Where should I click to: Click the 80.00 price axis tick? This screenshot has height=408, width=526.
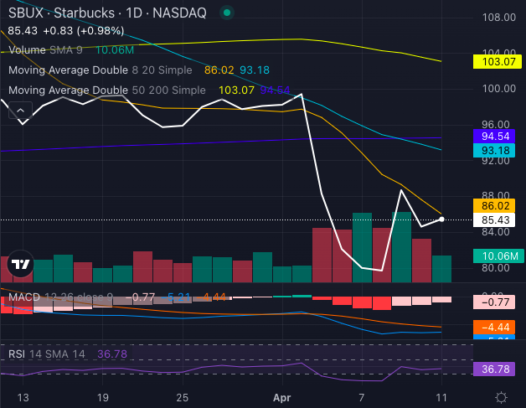coord(495,268)
